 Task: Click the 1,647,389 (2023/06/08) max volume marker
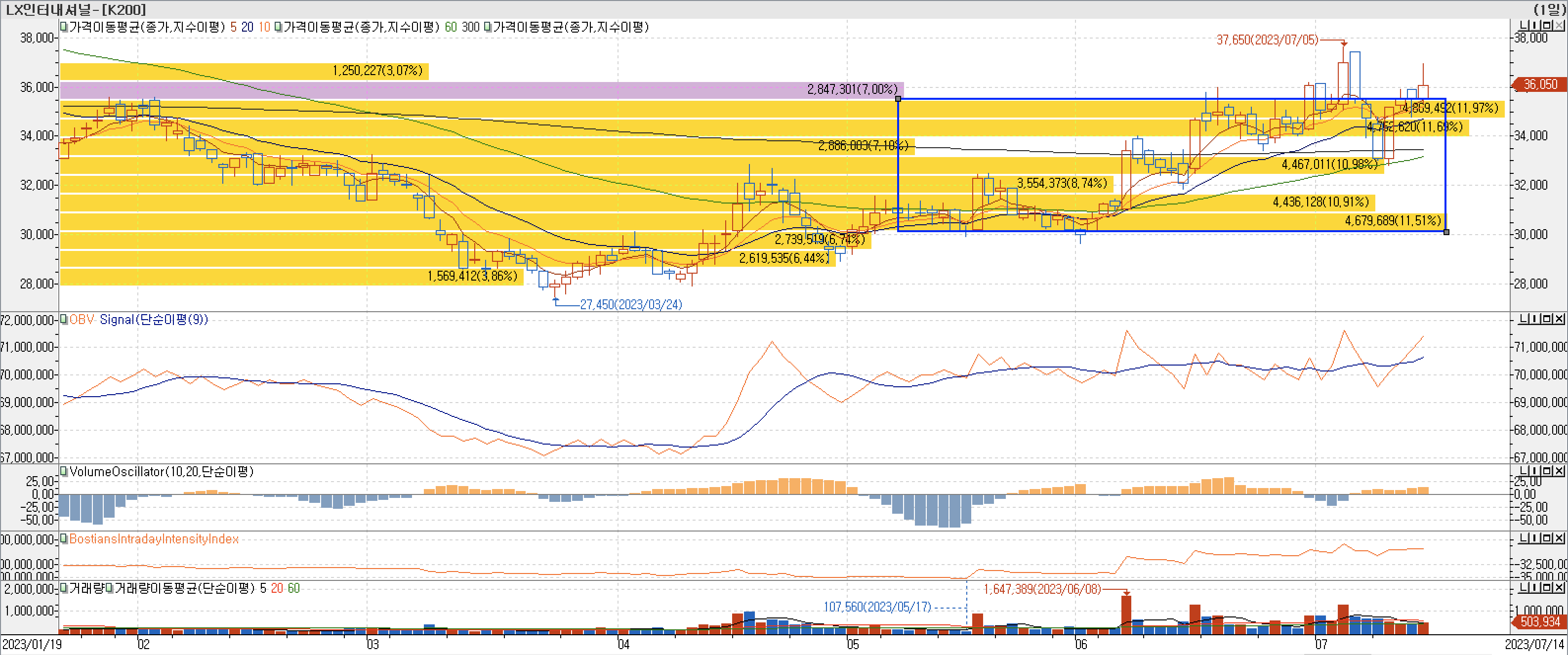pos(1042,589)
